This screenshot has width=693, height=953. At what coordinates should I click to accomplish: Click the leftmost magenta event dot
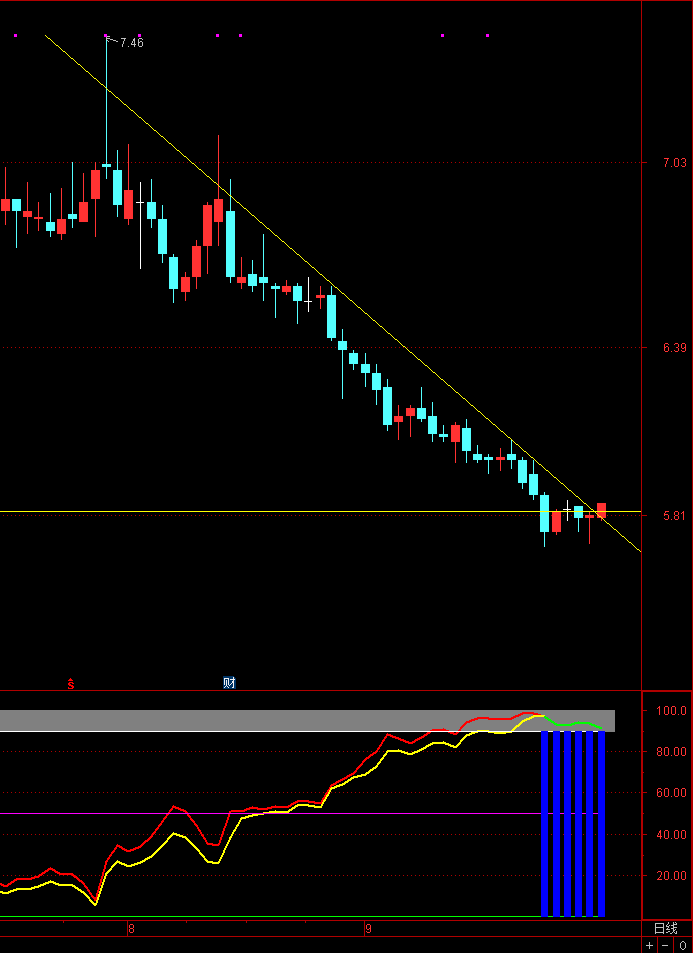15,36
